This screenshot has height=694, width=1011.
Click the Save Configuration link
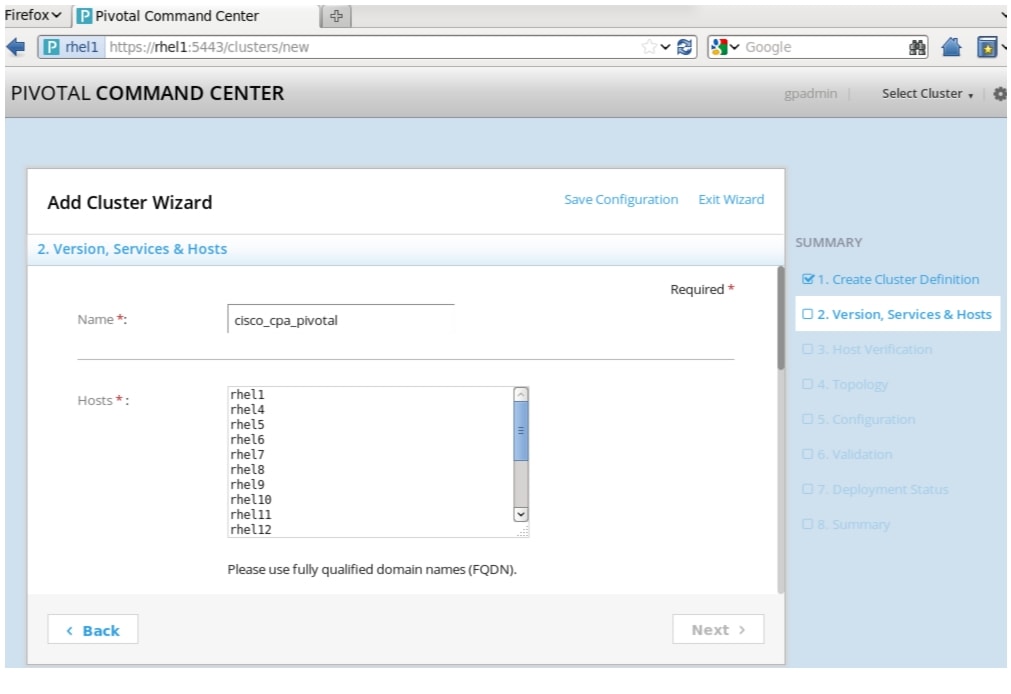[x=621, y=199]
